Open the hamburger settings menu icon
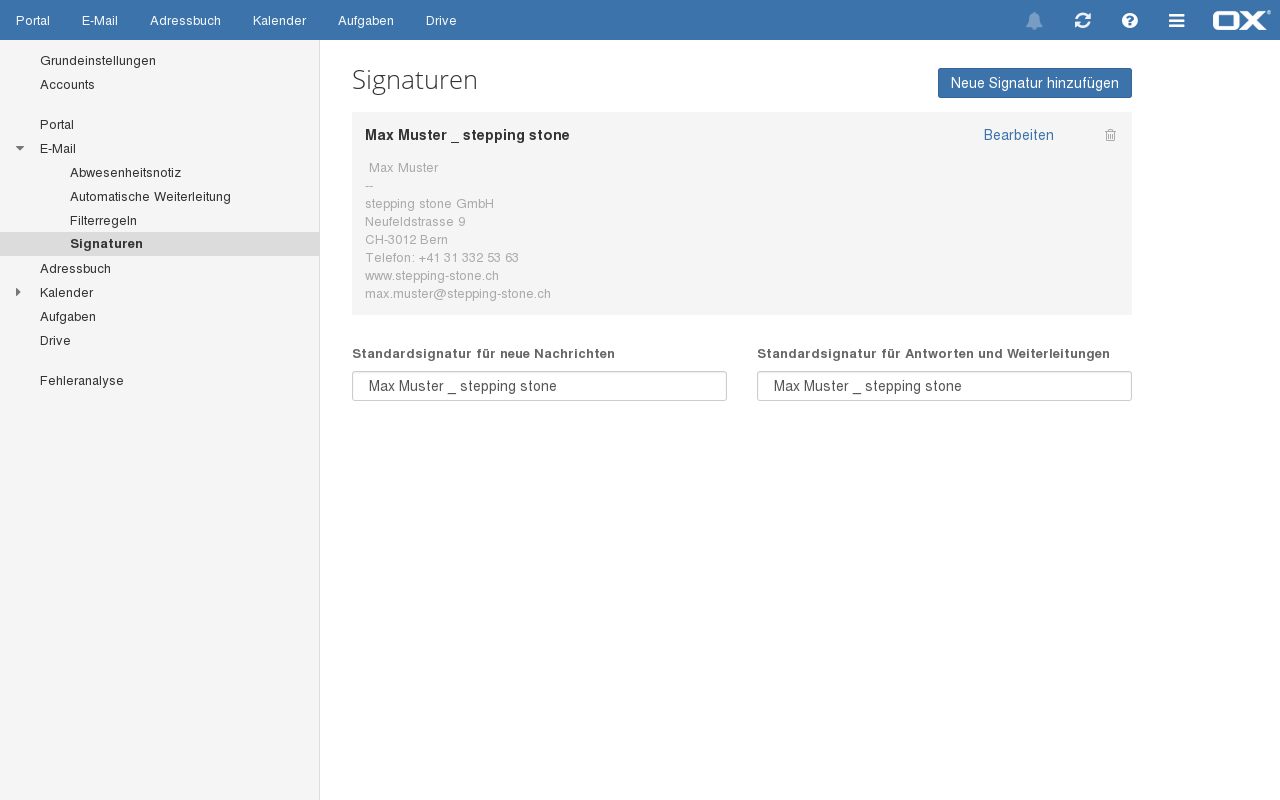1280x800 pixels. [1177, 21]
